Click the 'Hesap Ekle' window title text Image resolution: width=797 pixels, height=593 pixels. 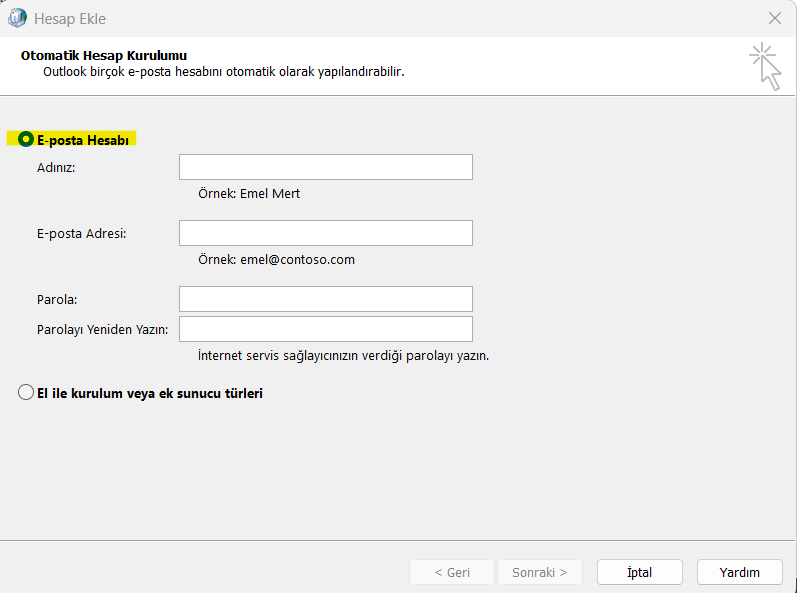coord(70,19)
